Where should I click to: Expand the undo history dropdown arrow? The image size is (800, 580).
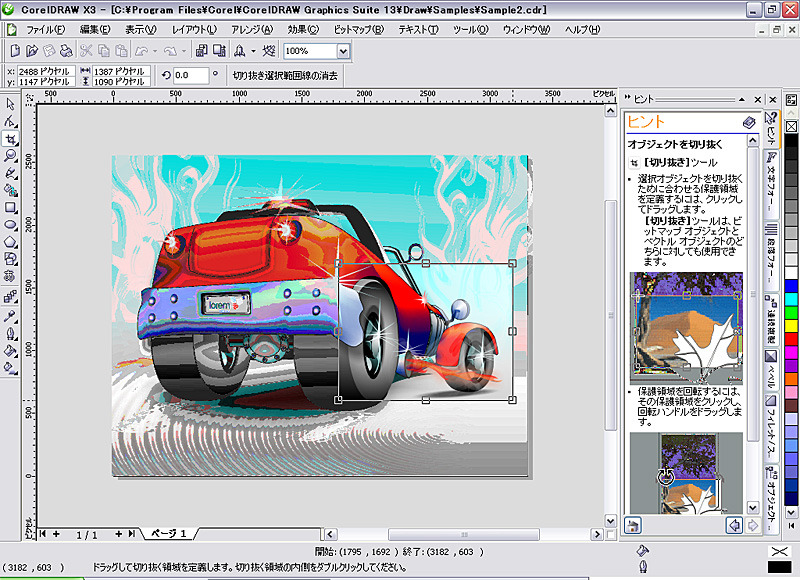[x=155, y=51]
